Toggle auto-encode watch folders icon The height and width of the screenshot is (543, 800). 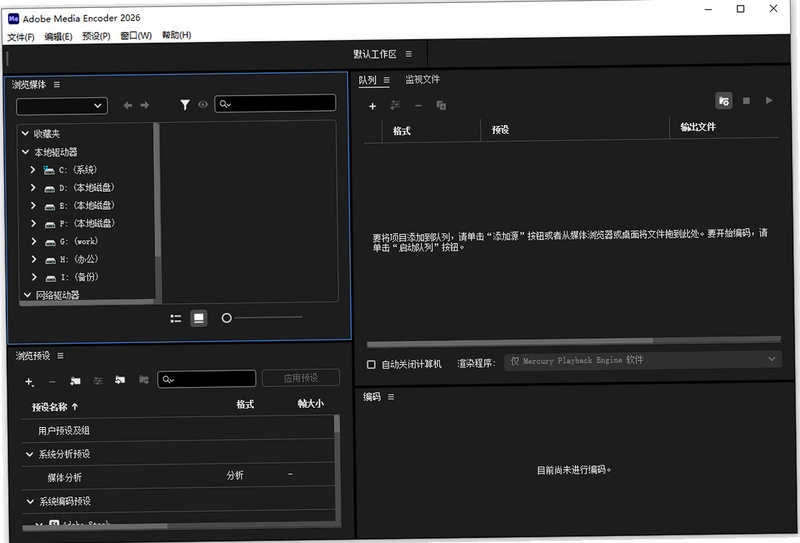coord(723,101)
